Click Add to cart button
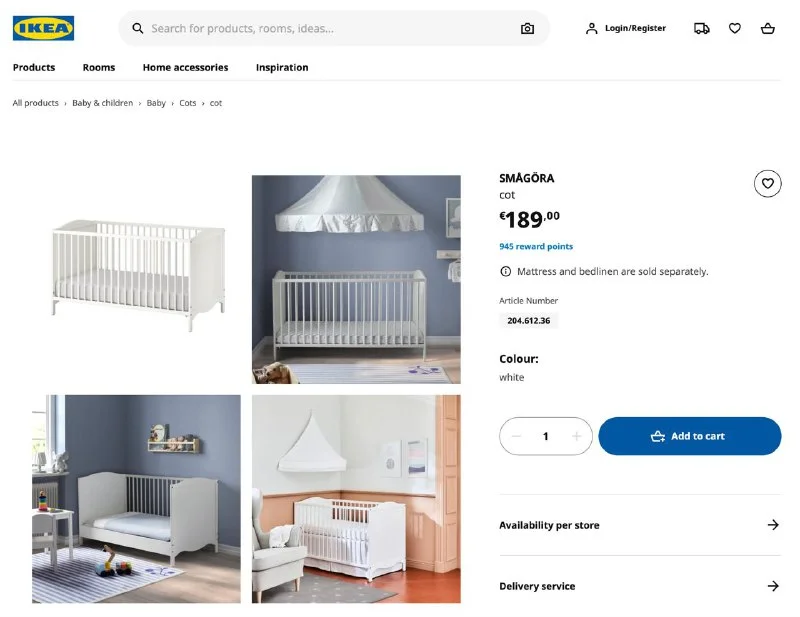Image resolution: width=800 pixels, height=617 pixels. point(689,436)
